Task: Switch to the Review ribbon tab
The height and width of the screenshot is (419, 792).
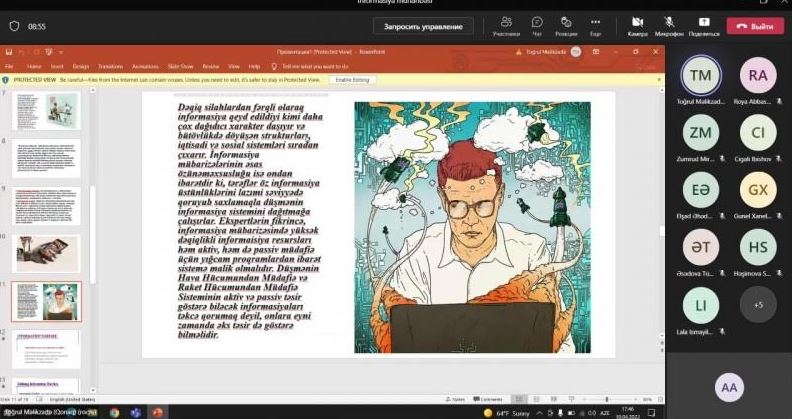Action: (211, 67)
